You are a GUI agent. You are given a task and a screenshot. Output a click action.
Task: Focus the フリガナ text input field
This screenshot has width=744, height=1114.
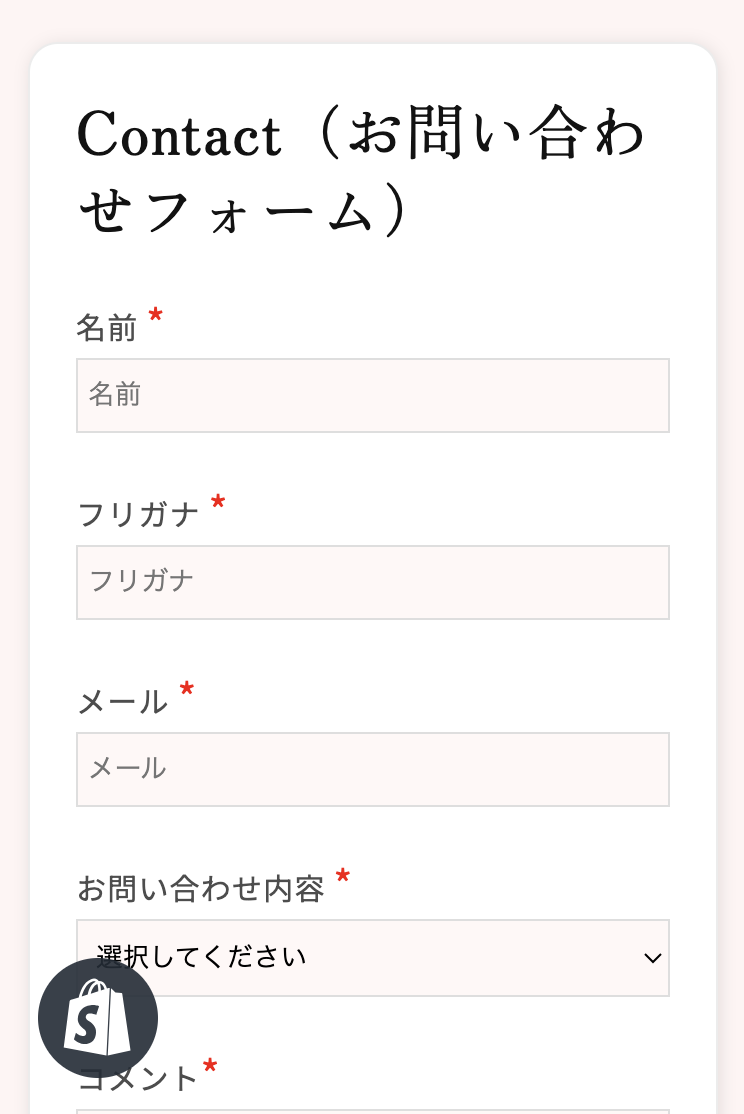pos(373,583)
